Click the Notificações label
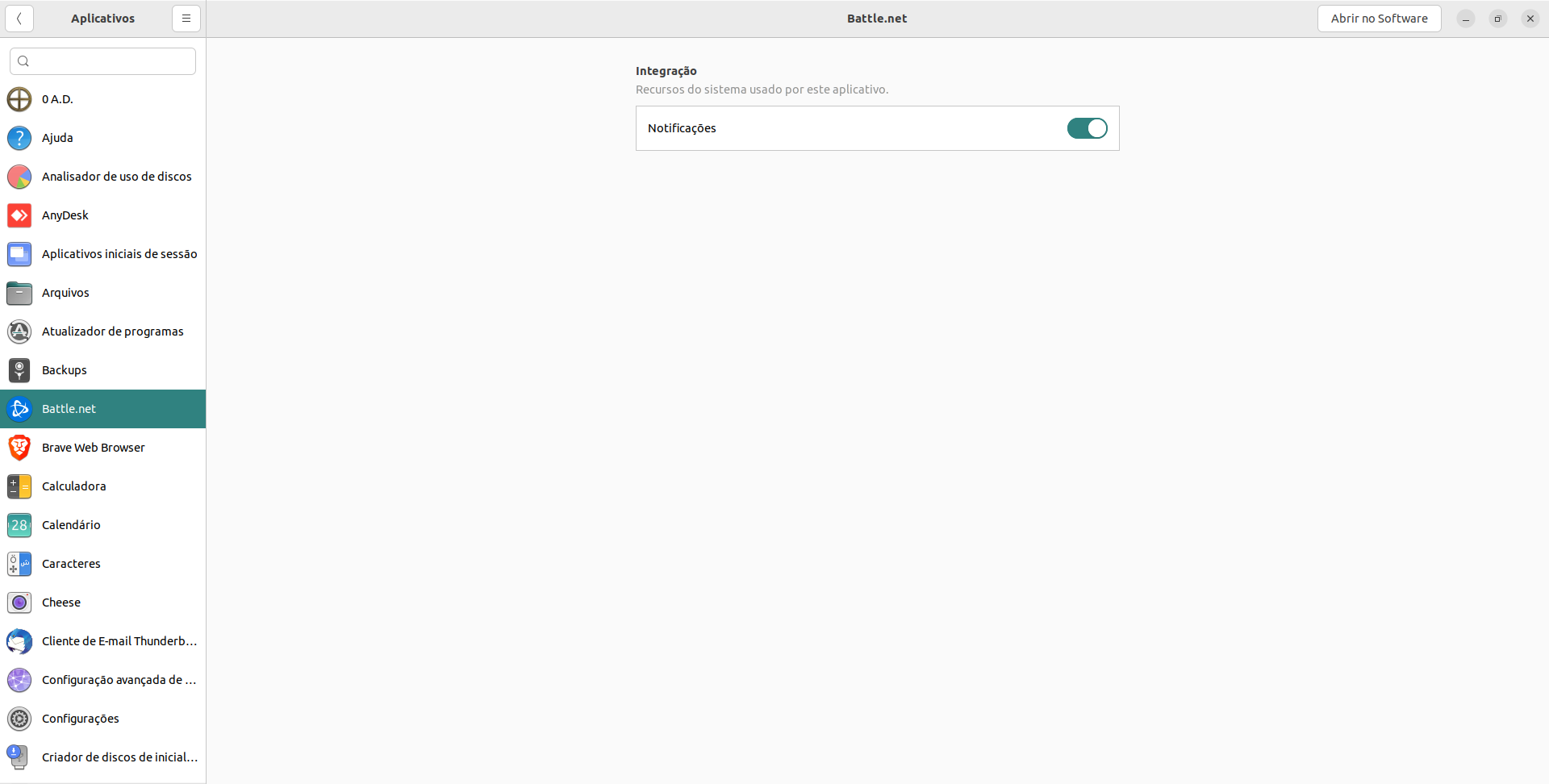The height and width of the screenshot is (784, 1549). click(682, 128)
